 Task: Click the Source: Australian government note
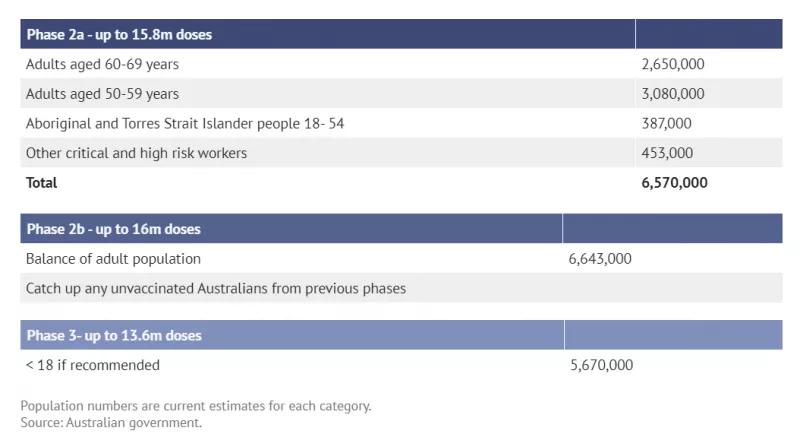click(x=111, y=423)
